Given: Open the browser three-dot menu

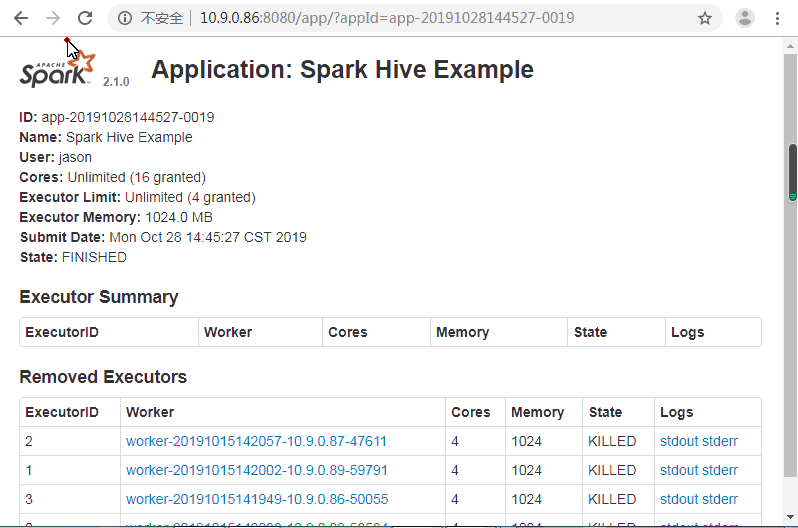Looking at the screenshot, I should tap(777, 18).
